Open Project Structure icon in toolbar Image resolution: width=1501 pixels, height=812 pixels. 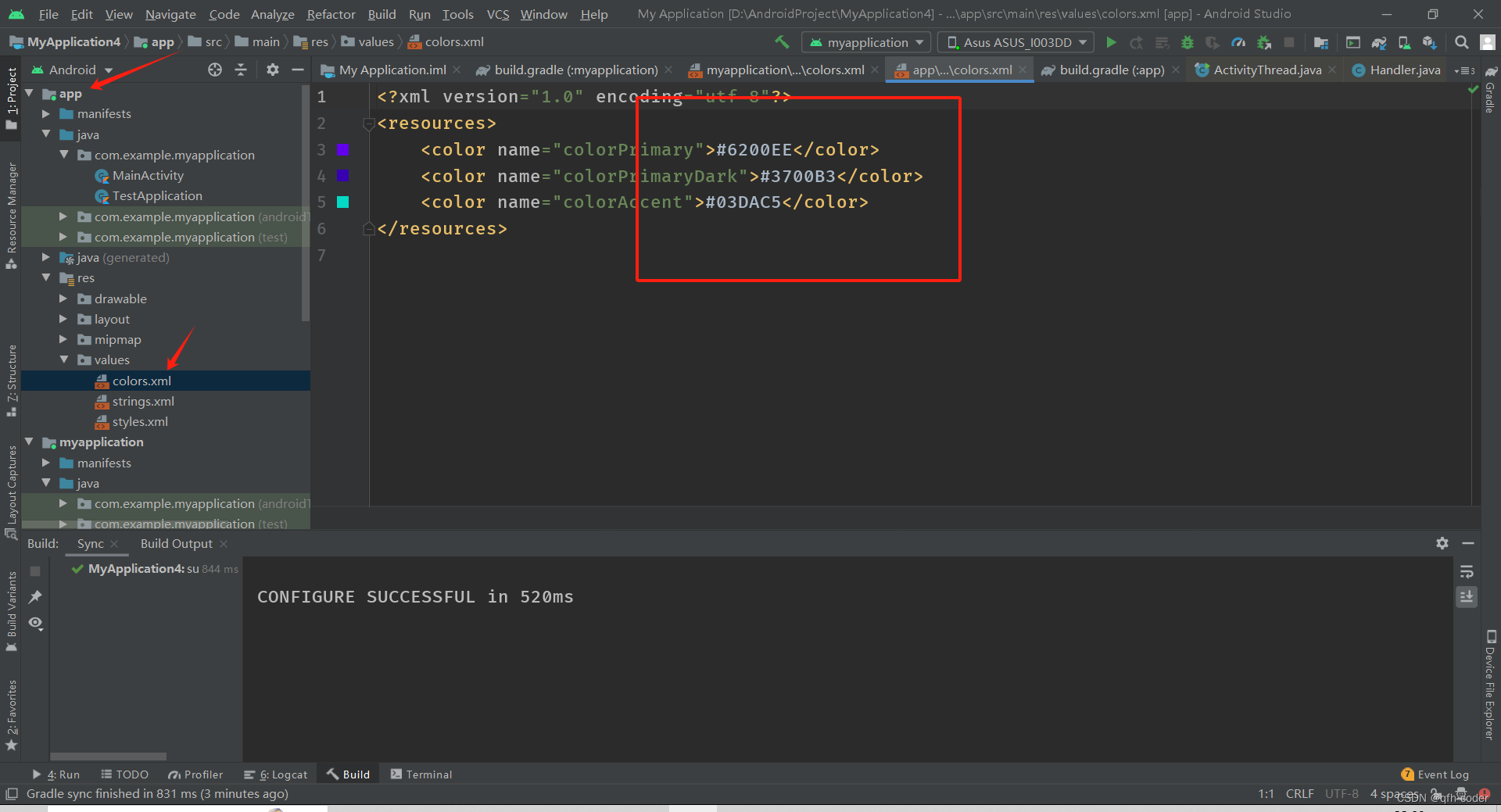click(1321, 42)
